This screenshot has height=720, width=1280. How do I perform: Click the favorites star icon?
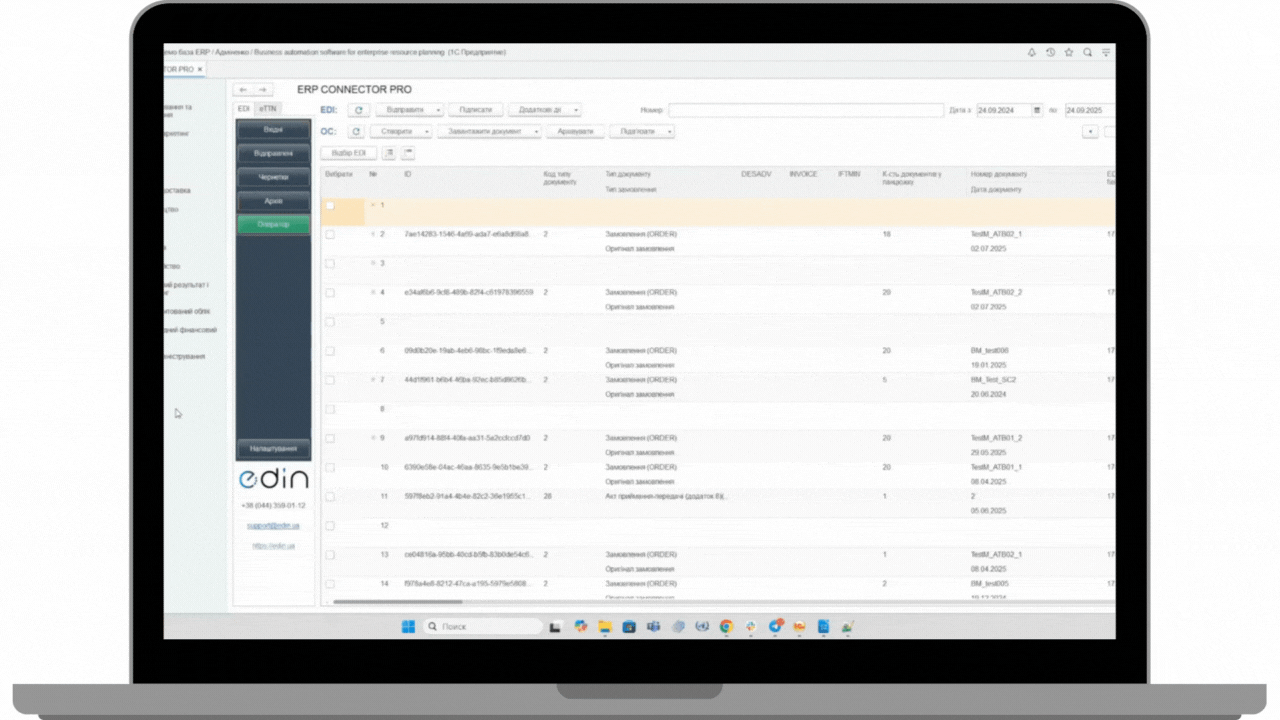1068,52
